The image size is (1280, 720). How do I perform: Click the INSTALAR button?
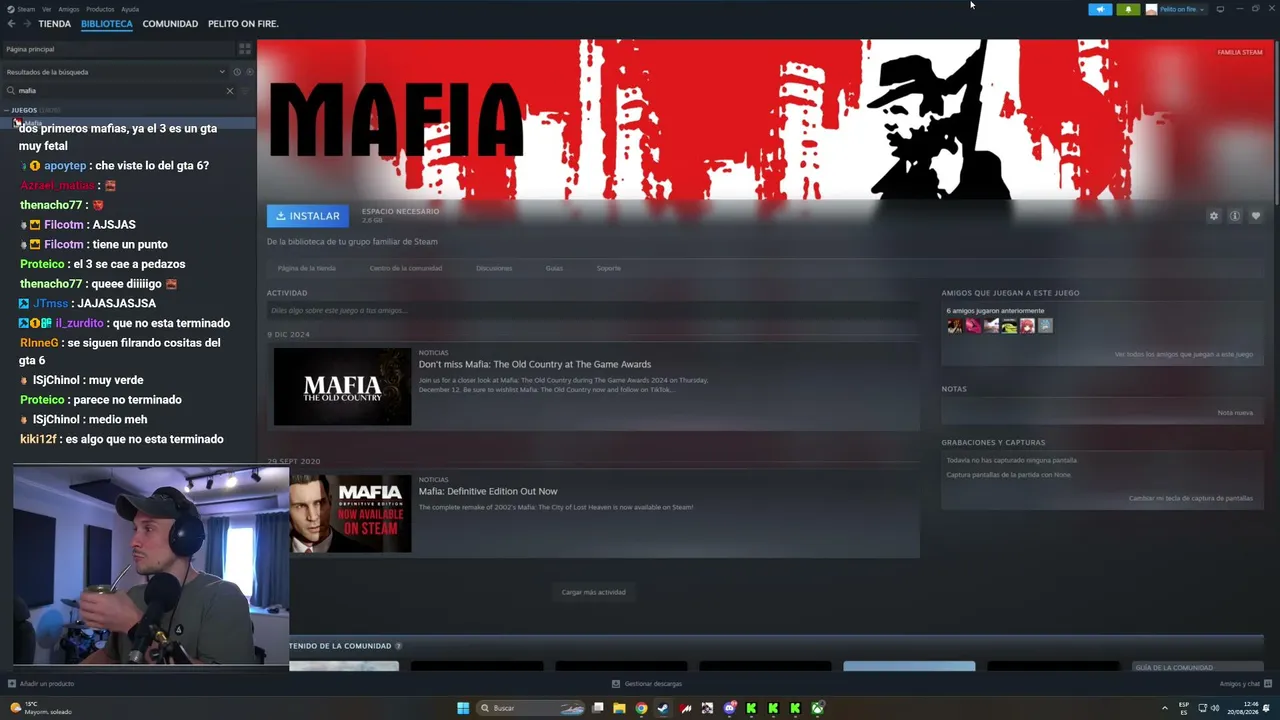(x=308, y=216)
